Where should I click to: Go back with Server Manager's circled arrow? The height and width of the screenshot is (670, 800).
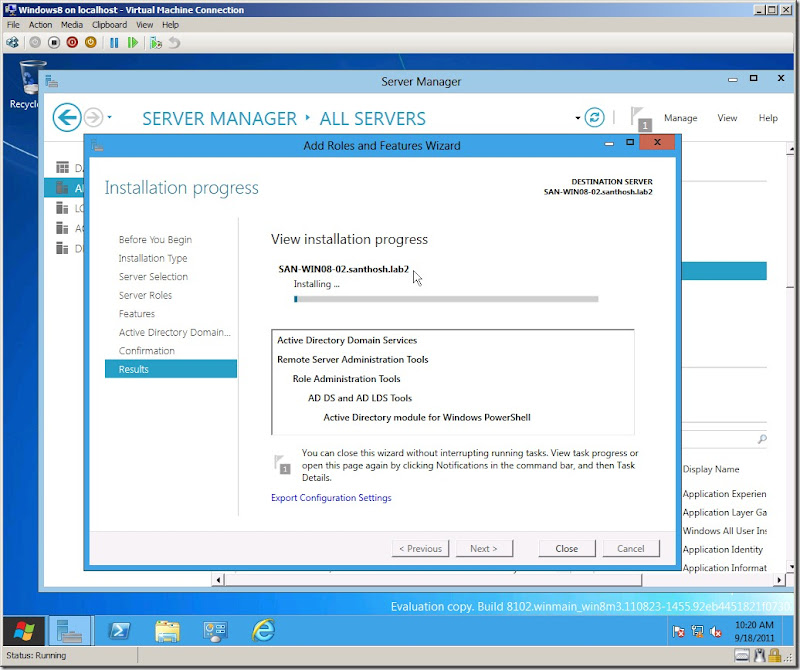pos(67,117)
